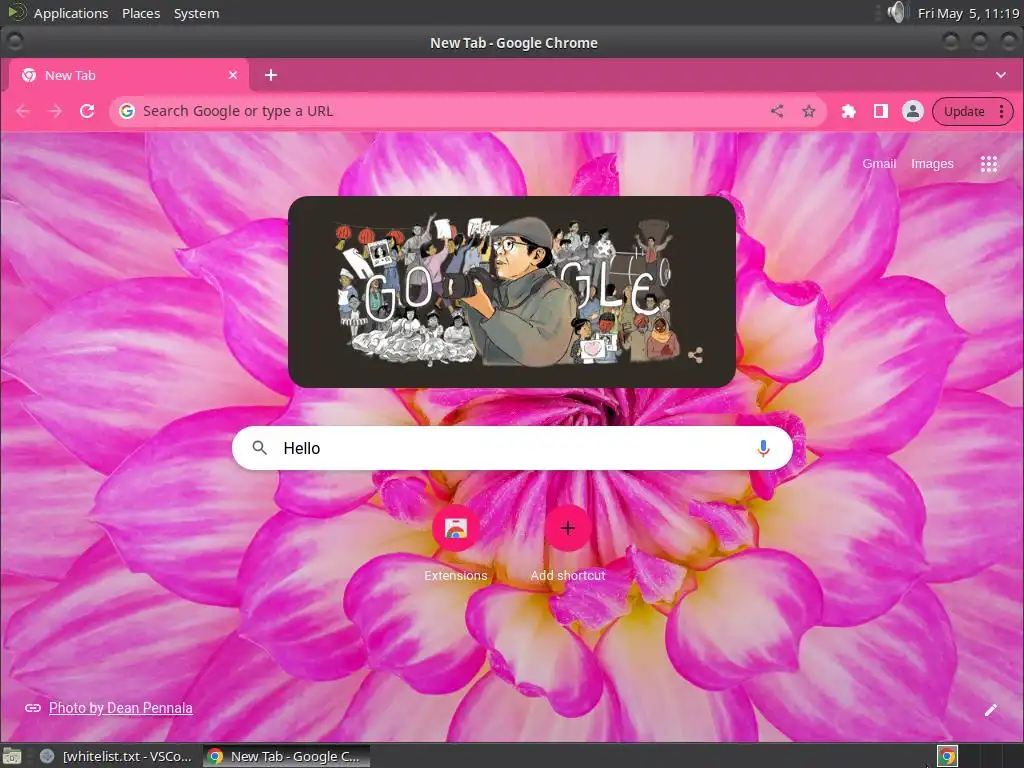Select the New Tab - Google Chrome taskbar item
This screenshot has width=1024, height=768.
[286, 756]
